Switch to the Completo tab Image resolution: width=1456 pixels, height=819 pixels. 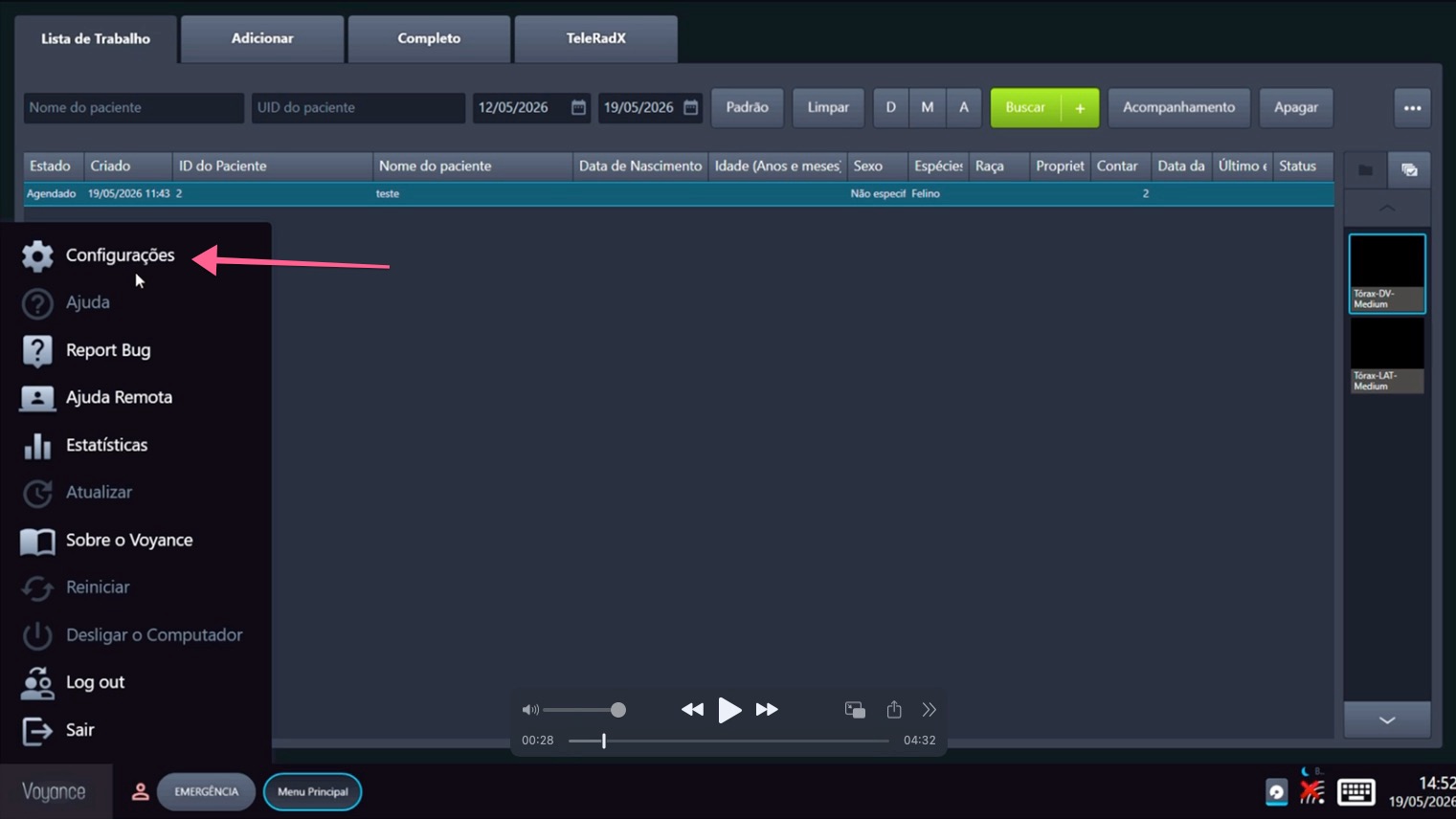pyautogui.click(x=429, y=39)
